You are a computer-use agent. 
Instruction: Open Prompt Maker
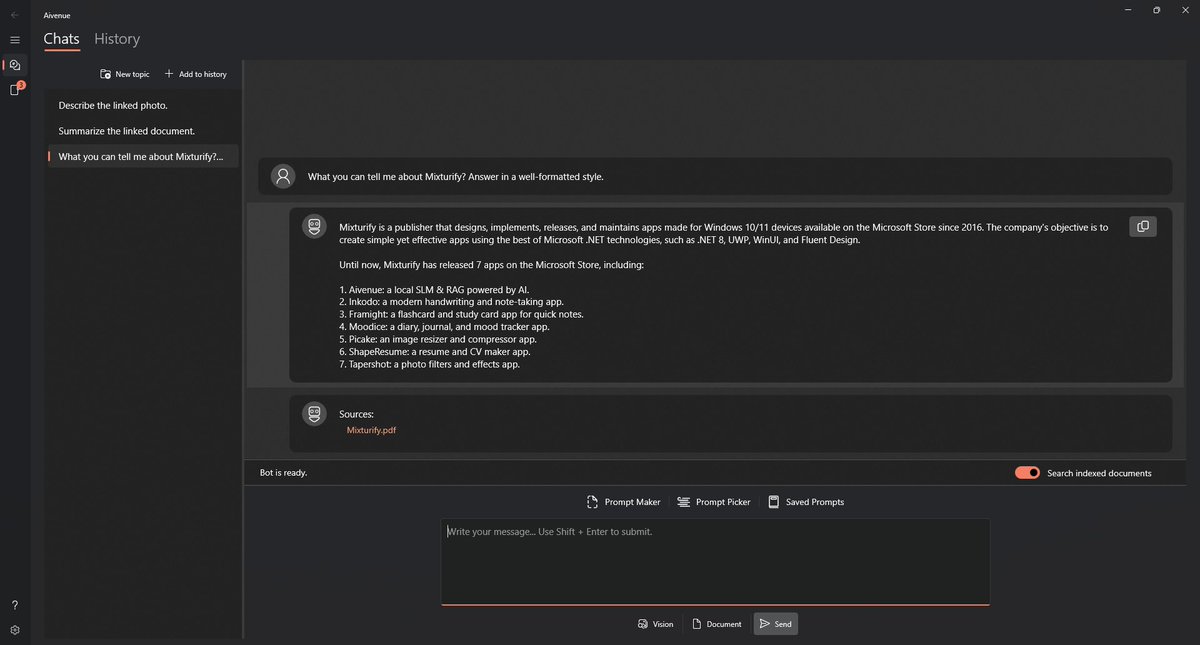coord(624,502)
